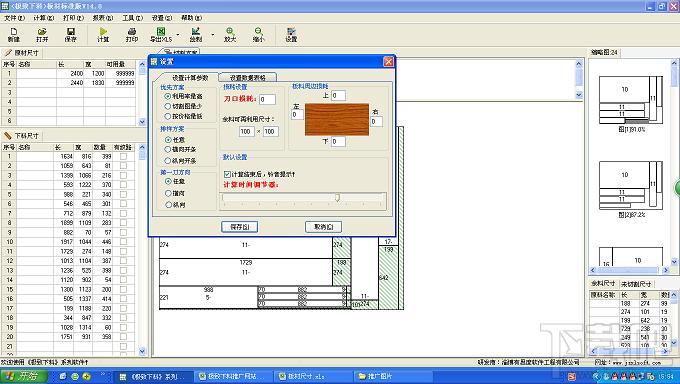
Task: Click the 上 margin input field
Action: (x=338, y=95)
